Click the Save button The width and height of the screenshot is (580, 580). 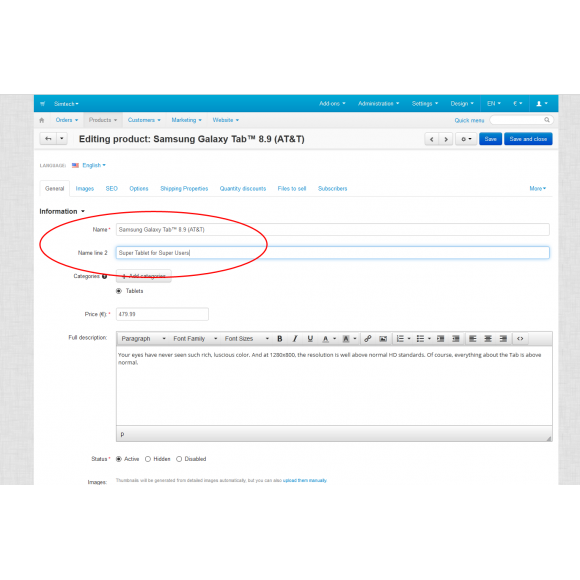click(490, 139)
